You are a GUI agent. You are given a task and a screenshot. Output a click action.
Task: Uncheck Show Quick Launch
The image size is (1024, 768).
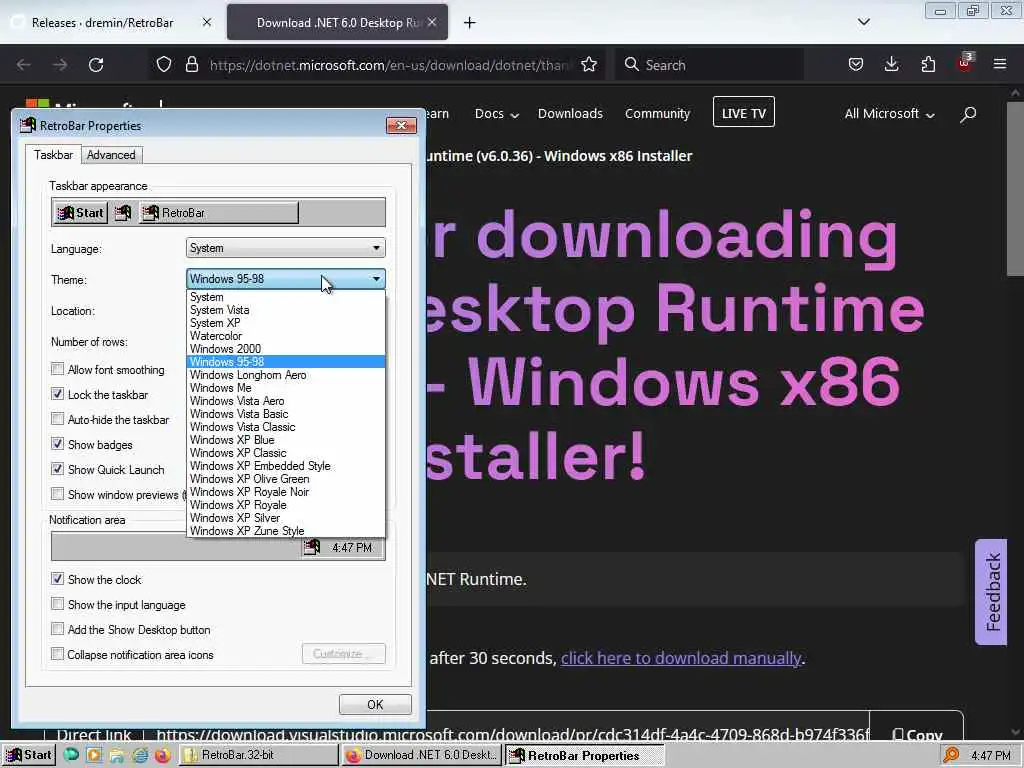click(x=57, y=469)
